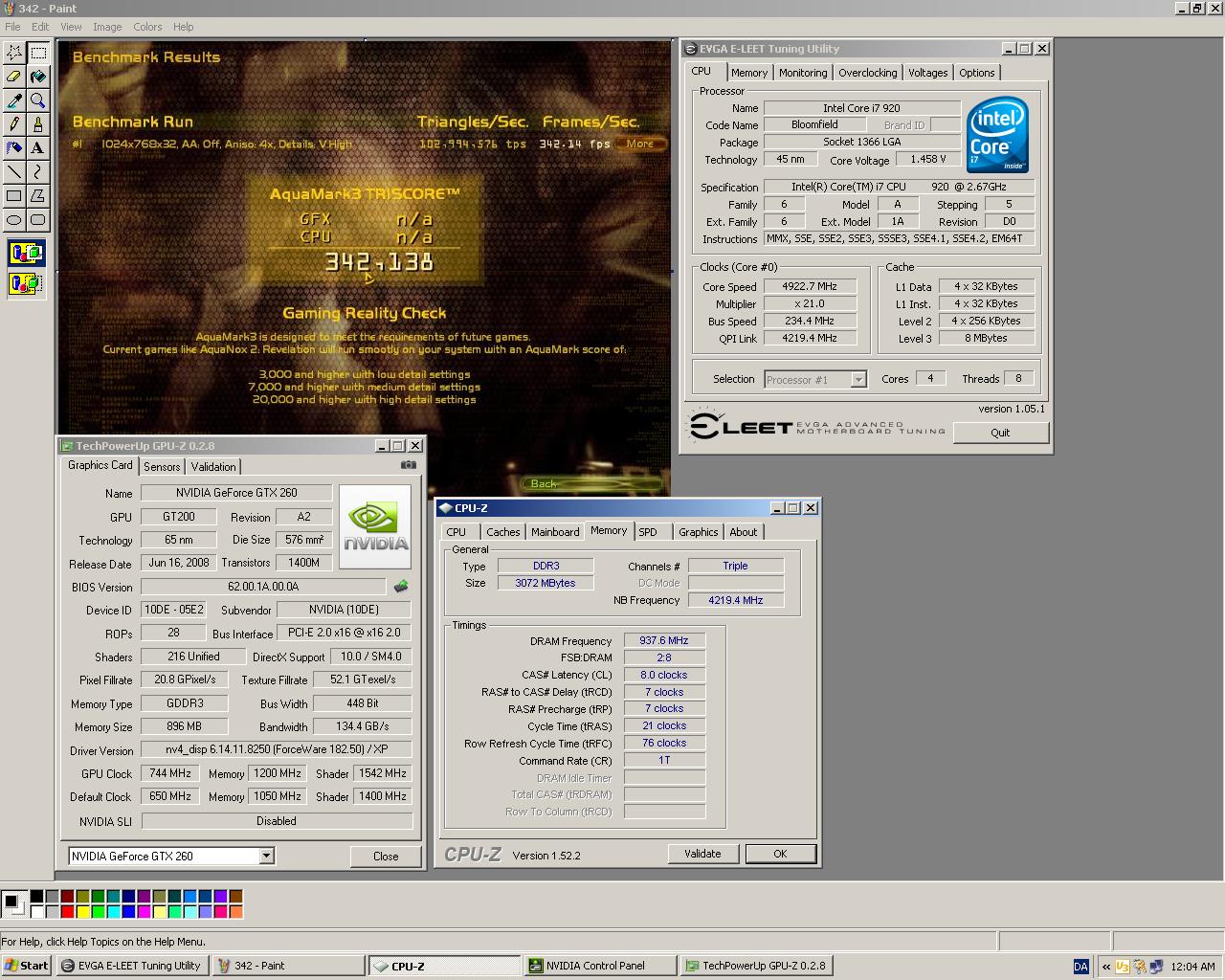
Task: Open the Graphics tab in CPU-Z
Action: 698,532
